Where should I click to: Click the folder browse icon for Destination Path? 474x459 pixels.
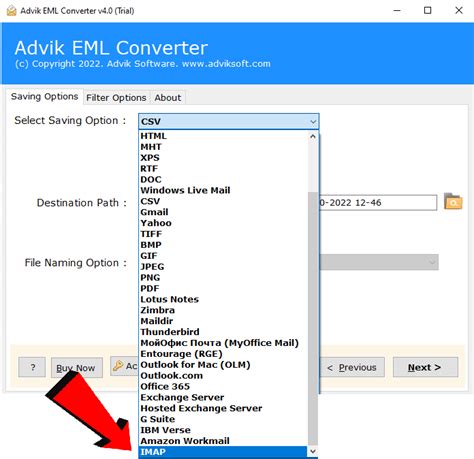453,202
